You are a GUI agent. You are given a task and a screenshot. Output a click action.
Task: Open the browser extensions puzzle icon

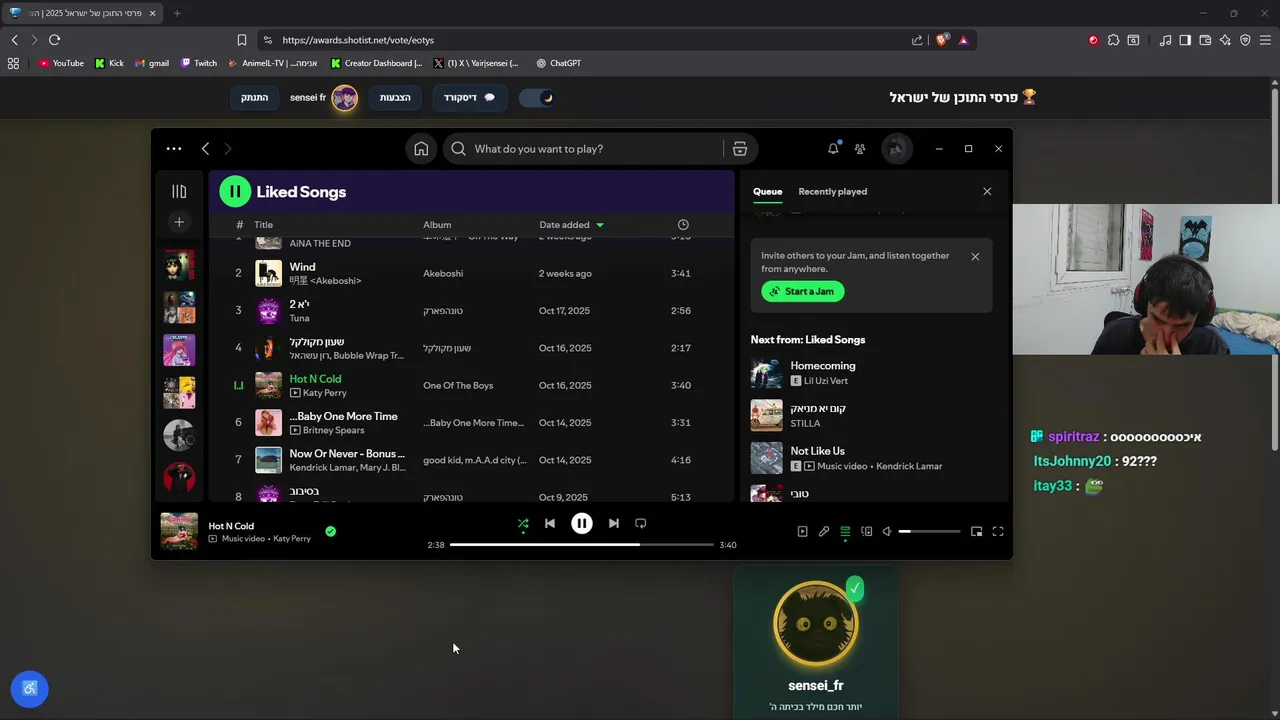click(x=1113, y=40)
